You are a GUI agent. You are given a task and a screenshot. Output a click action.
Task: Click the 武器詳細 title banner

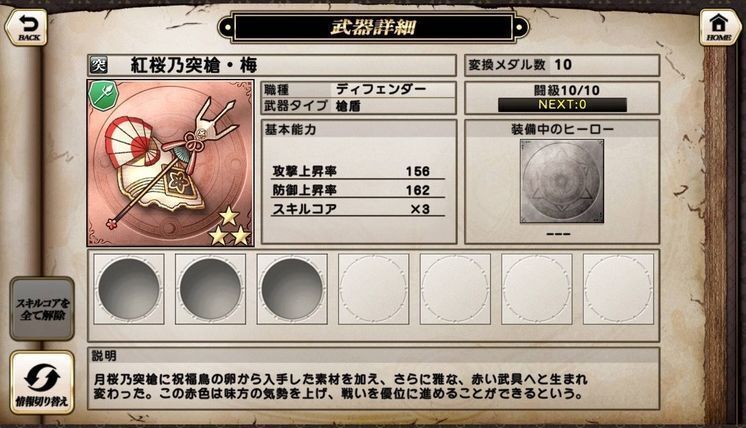(x=373, y=28)
